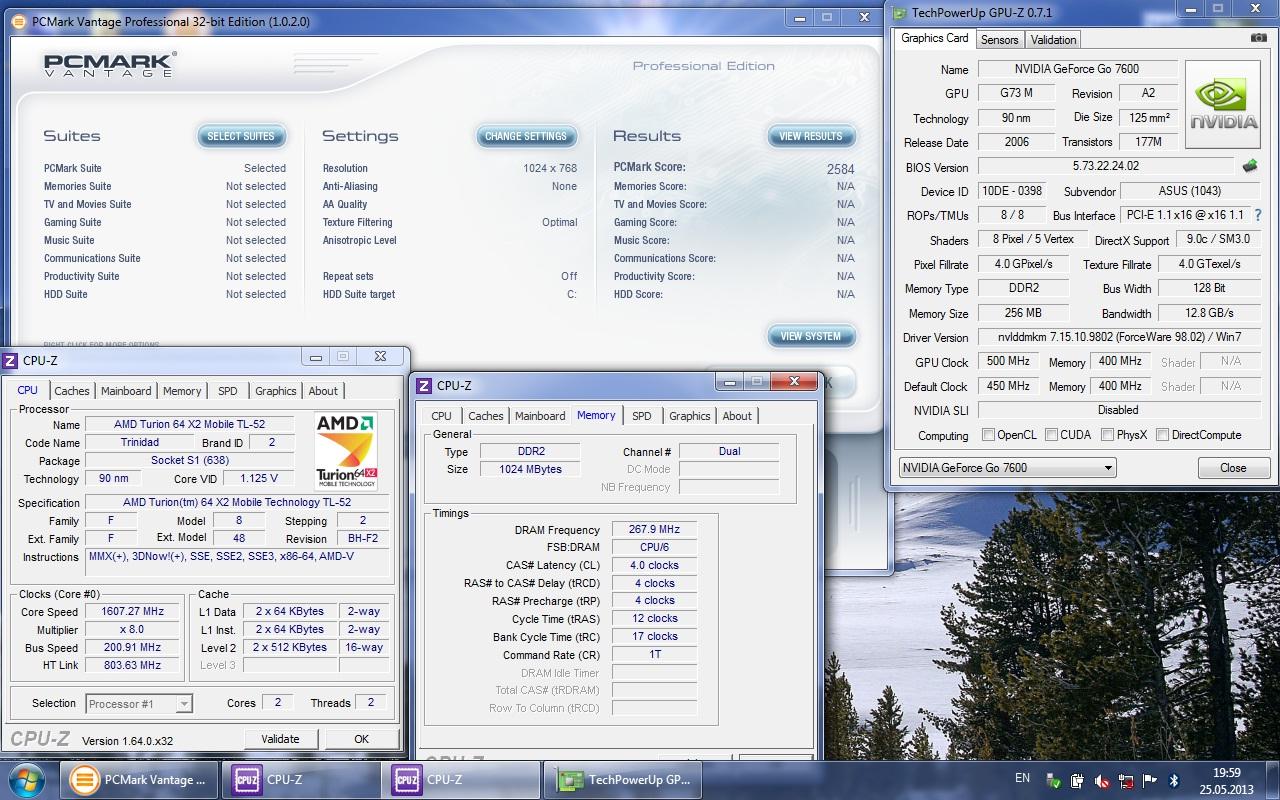Click the DRAM Frequency value 267.9 MHz
This screenshot has width=1280, height=800.
pyautogui.click(x=654, y=529)
